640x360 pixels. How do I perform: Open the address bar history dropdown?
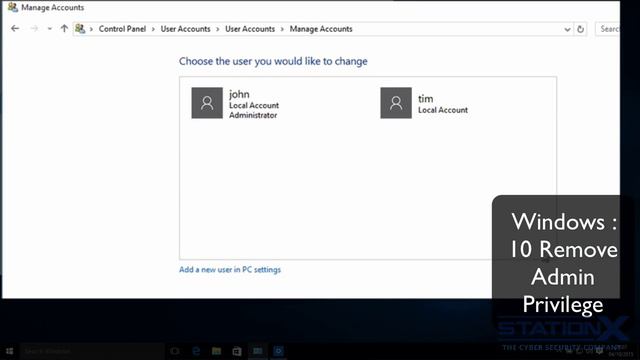point(567,29)
